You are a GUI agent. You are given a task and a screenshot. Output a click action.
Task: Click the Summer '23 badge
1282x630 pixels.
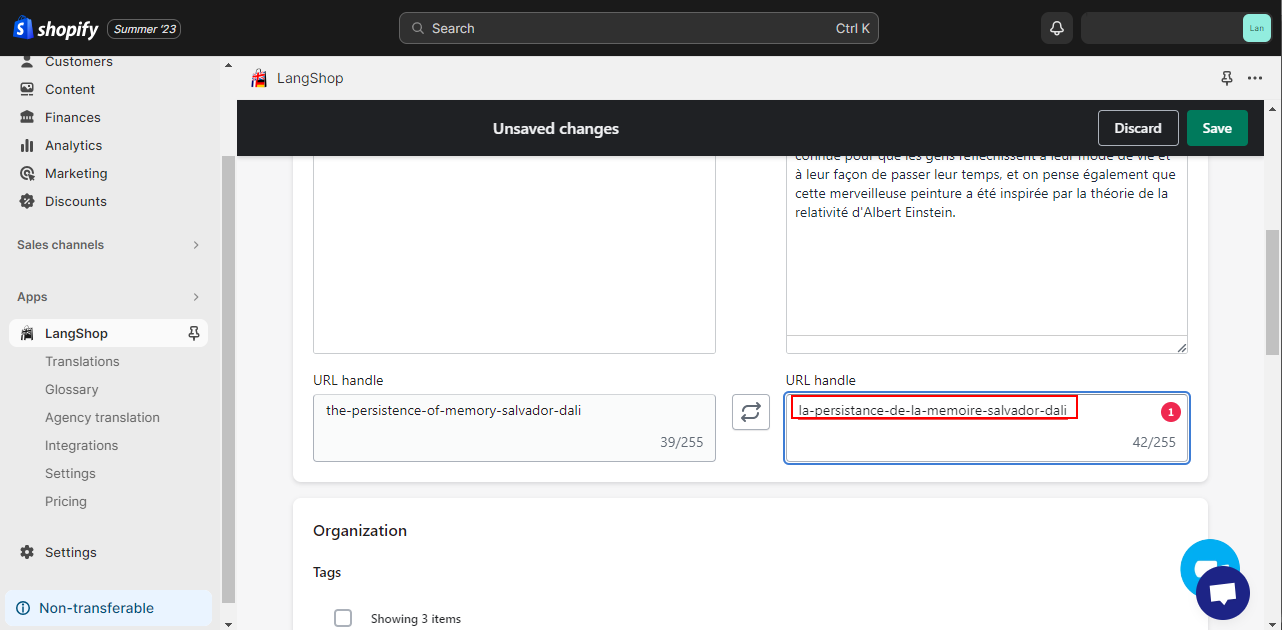pyautogui.click(x=144, y=29)
